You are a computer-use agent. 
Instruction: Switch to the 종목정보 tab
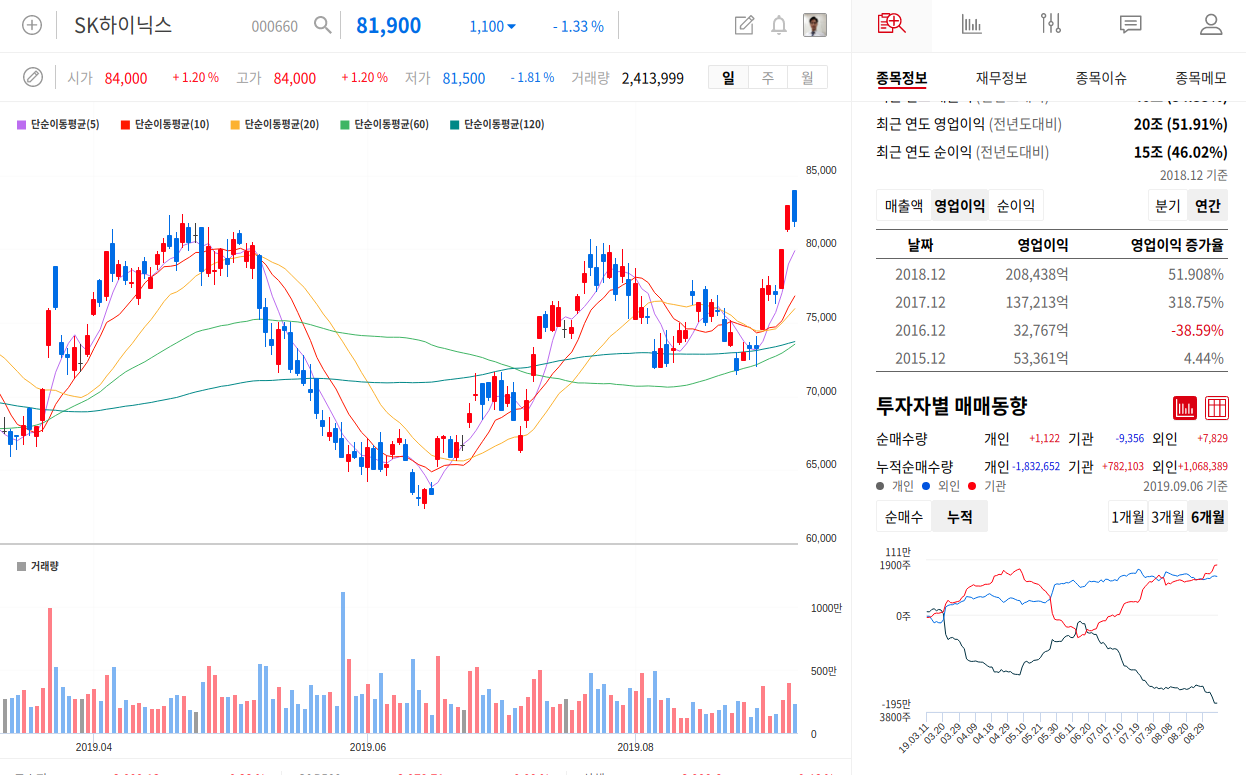tap(901, 78)
